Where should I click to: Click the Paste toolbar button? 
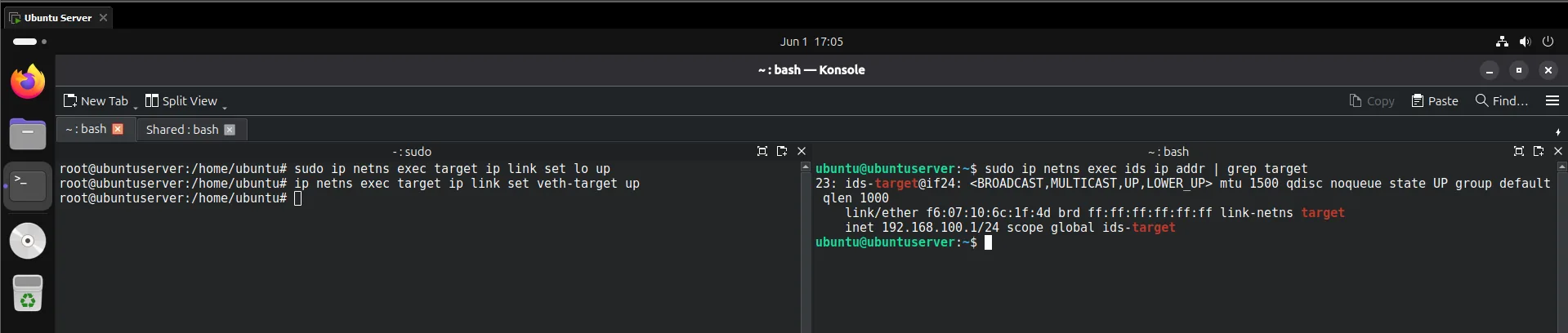pos(1435,101)
